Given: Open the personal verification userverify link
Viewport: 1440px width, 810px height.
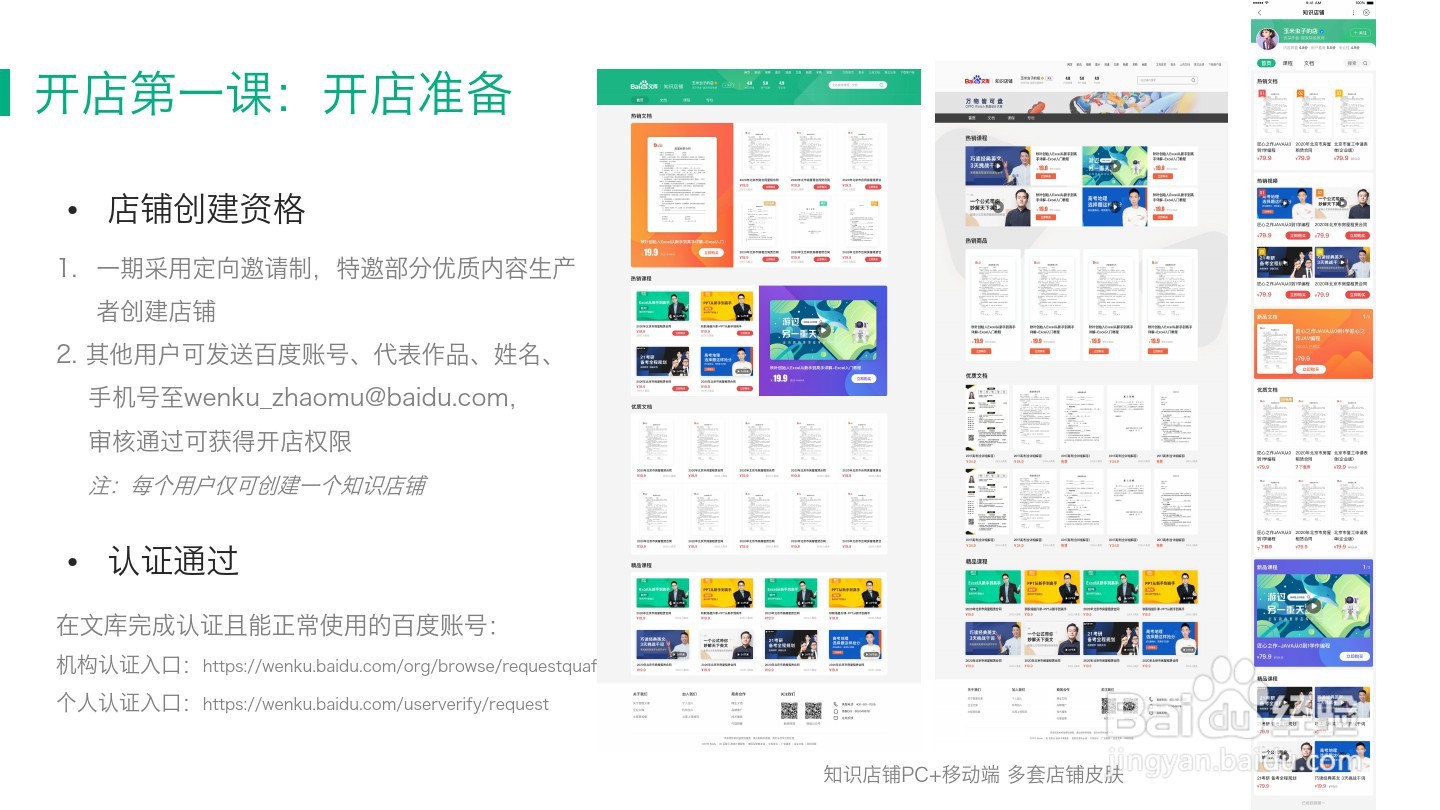Looking at the screenshot, I should pos(376,704).
